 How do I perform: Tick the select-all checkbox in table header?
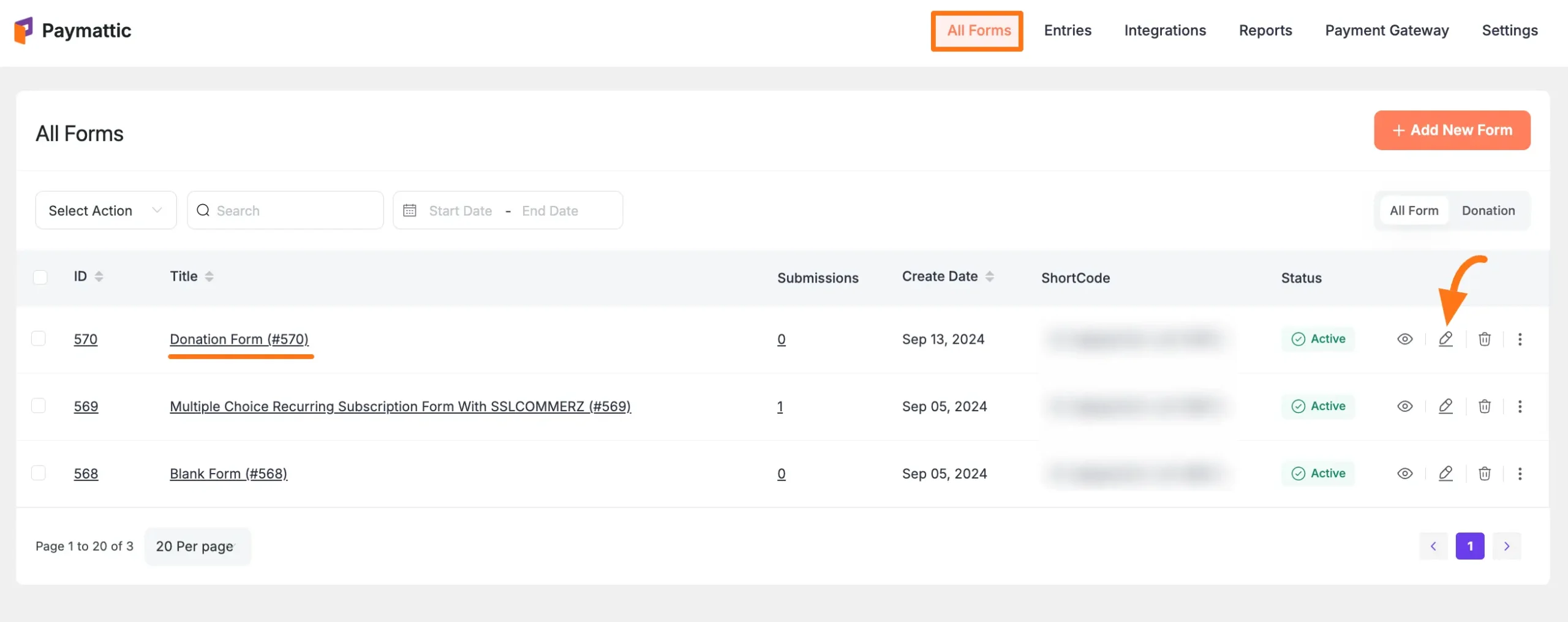point(40,277)
